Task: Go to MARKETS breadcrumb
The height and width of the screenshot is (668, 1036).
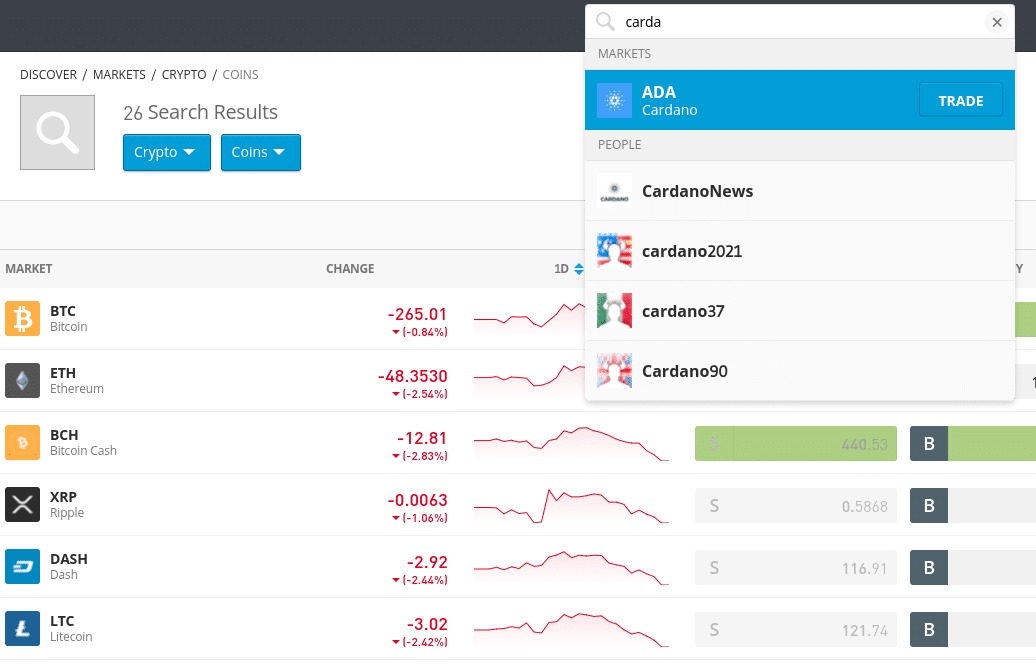Action: pyautogui.click(x=119, y=75)
